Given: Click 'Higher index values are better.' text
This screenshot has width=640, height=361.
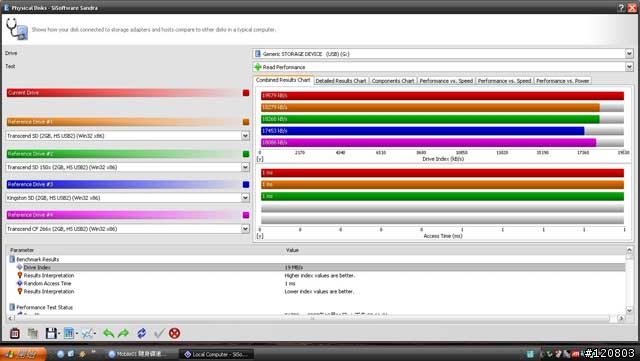Looking at the screenshot, I should click(320, 276).
